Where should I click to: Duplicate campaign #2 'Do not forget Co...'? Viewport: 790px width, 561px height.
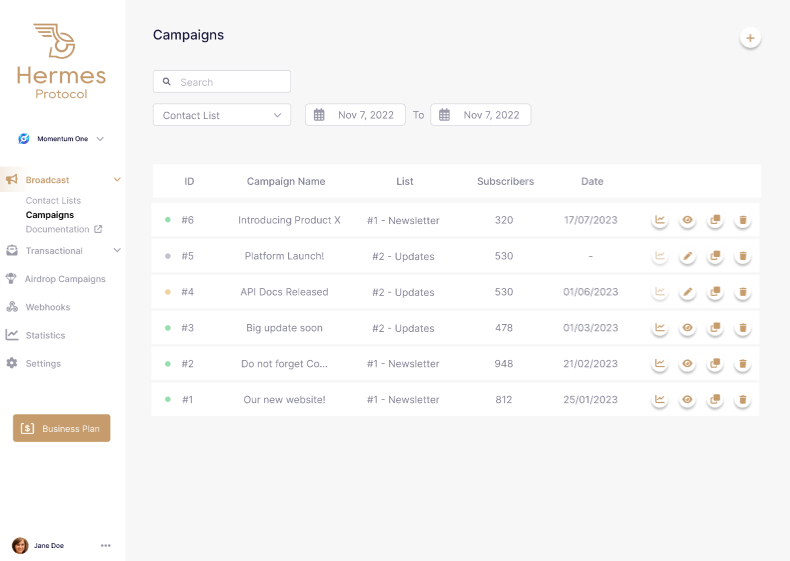(715, 364)
